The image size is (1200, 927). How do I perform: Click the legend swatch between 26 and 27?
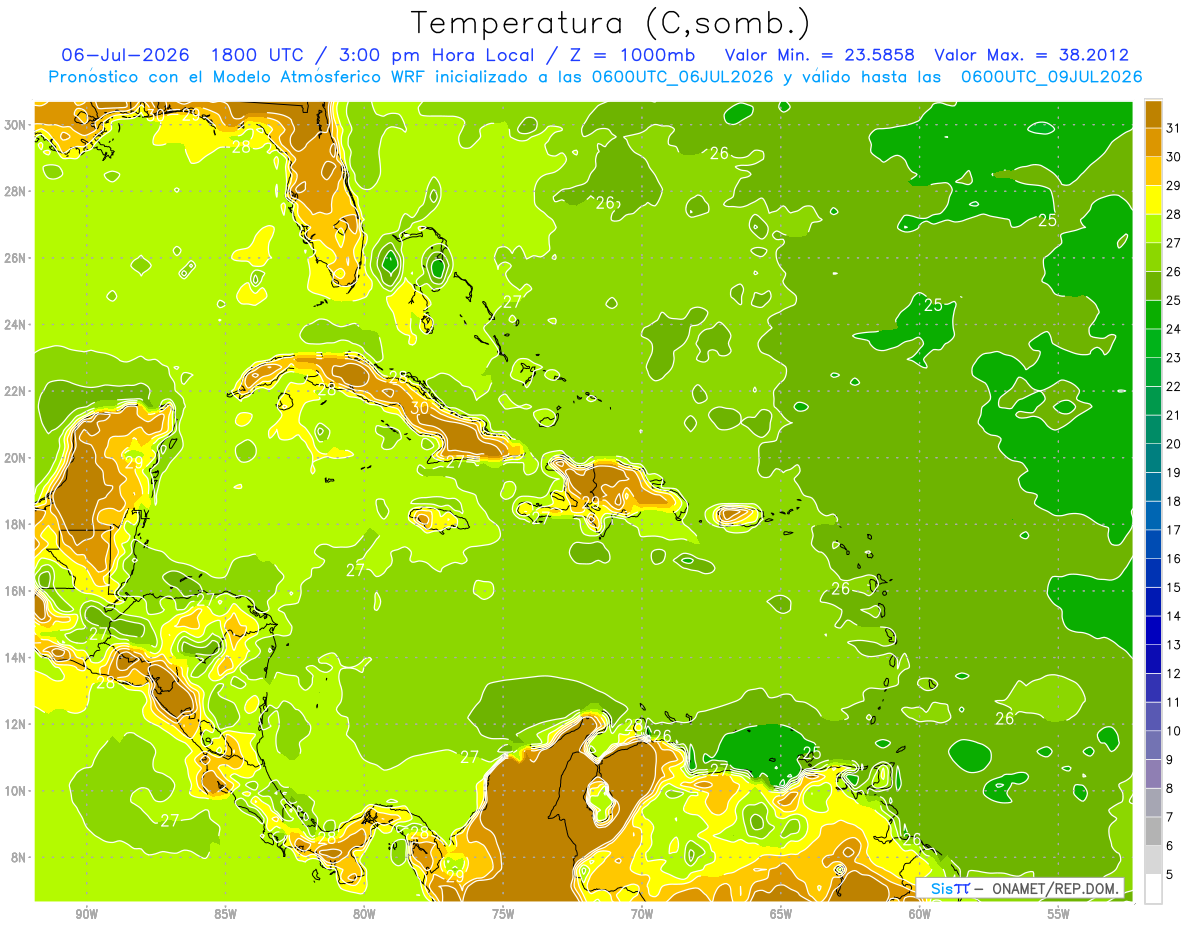1153,257
